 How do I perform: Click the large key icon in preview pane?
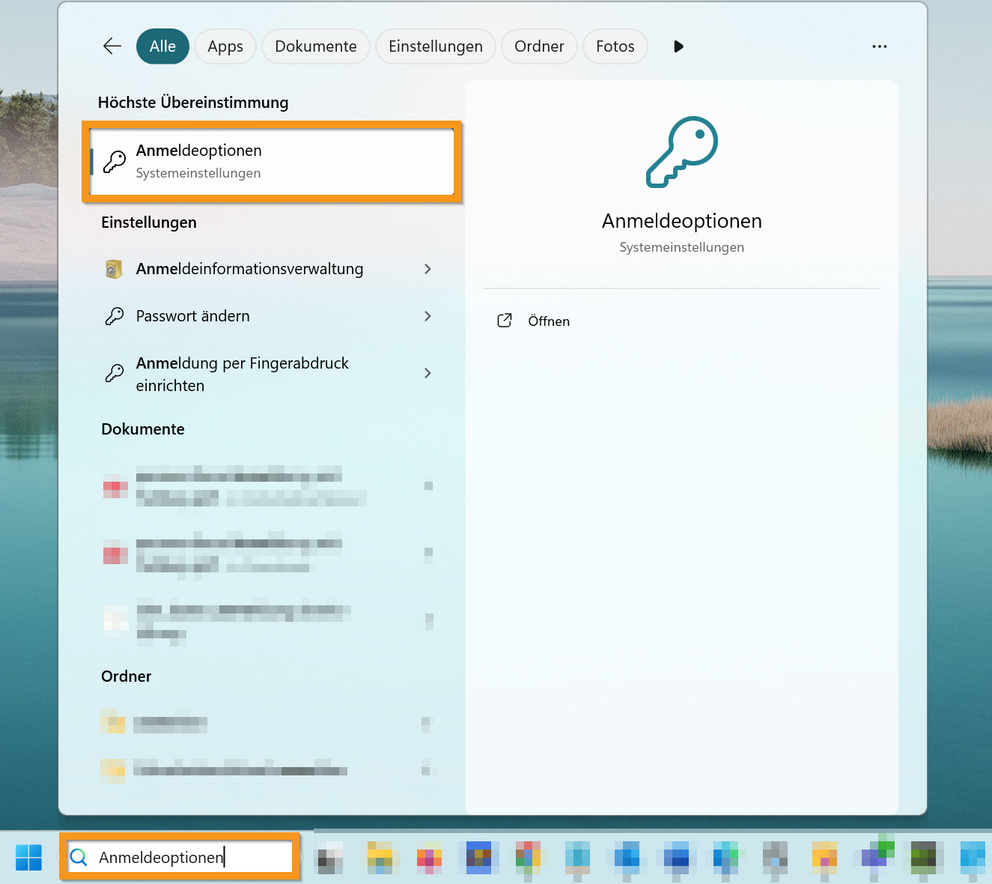click(682, 153)
